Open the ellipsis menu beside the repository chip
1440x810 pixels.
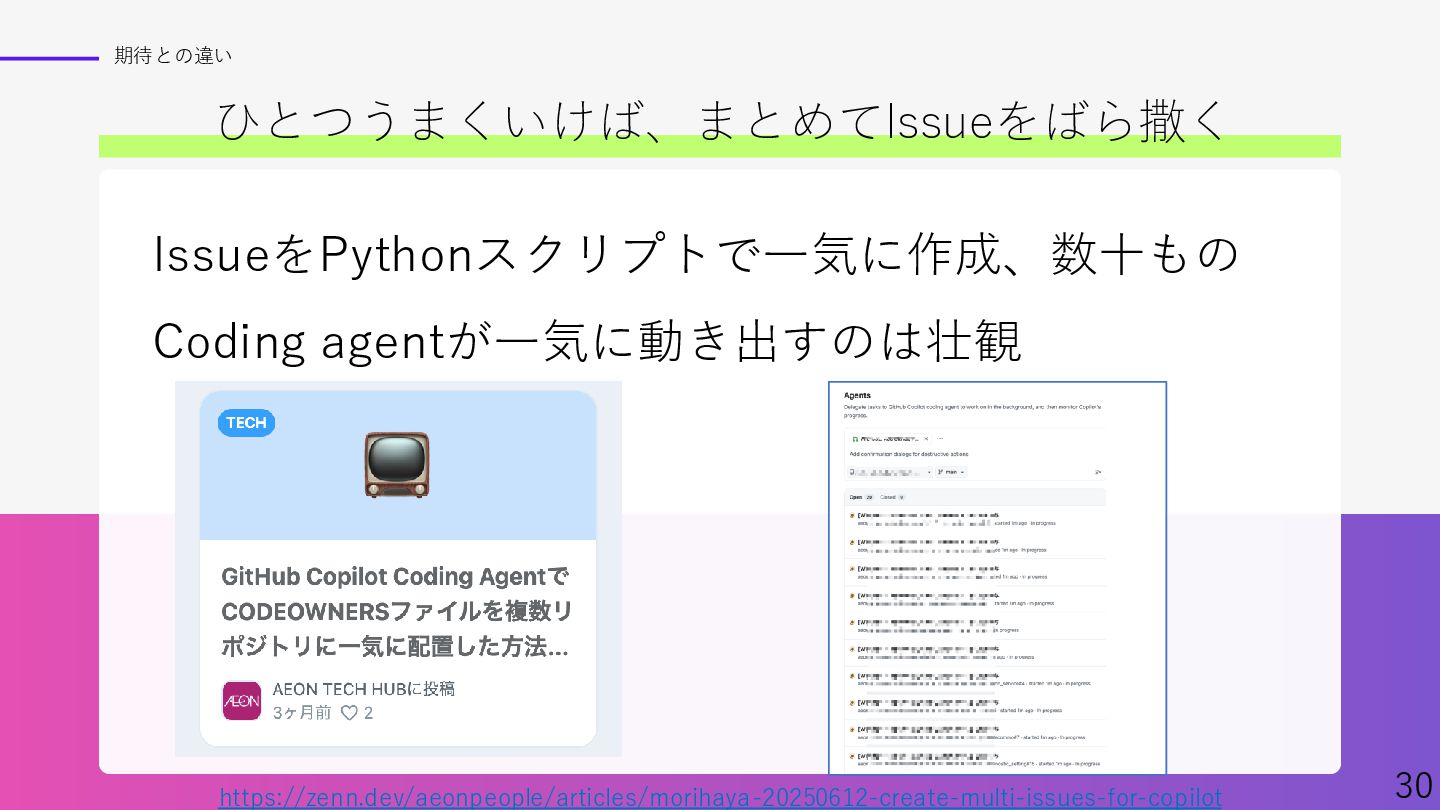click(x=940, y=439)
